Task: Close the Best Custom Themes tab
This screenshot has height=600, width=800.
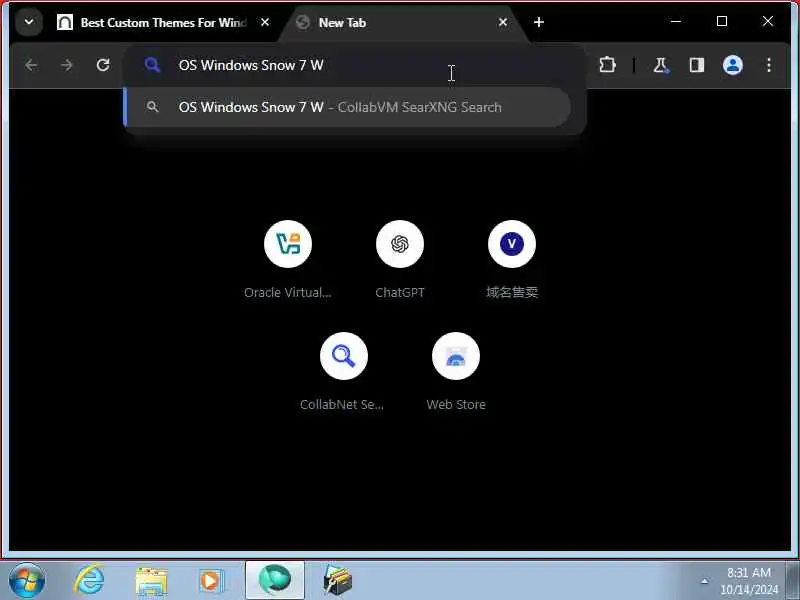Action: pos(265,22)
